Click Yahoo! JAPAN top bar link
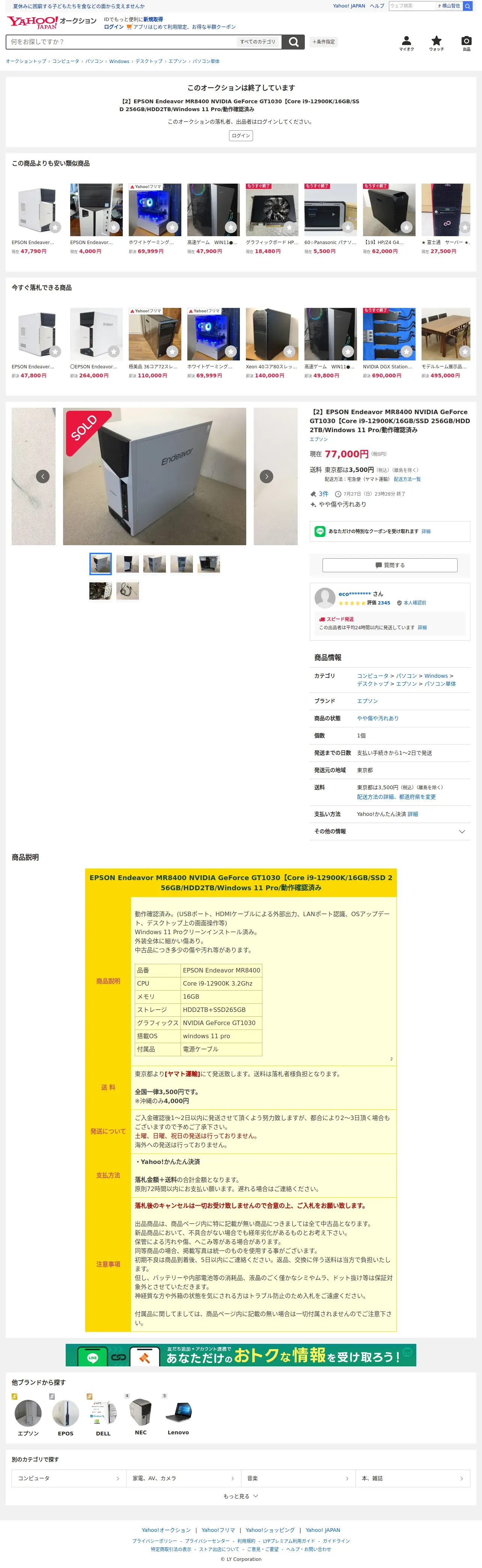This screenshot has width=482, height=1568. click(x=349, y=6)
